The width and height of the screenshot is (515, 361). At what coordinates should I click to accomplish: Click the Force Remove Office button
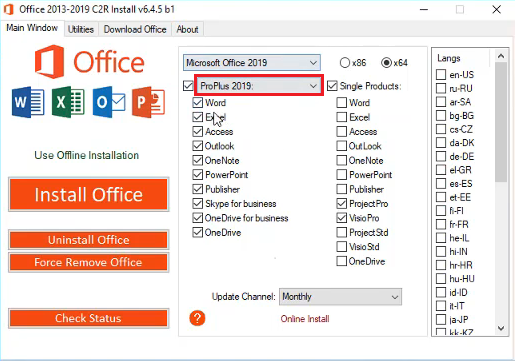click(89, 262)
